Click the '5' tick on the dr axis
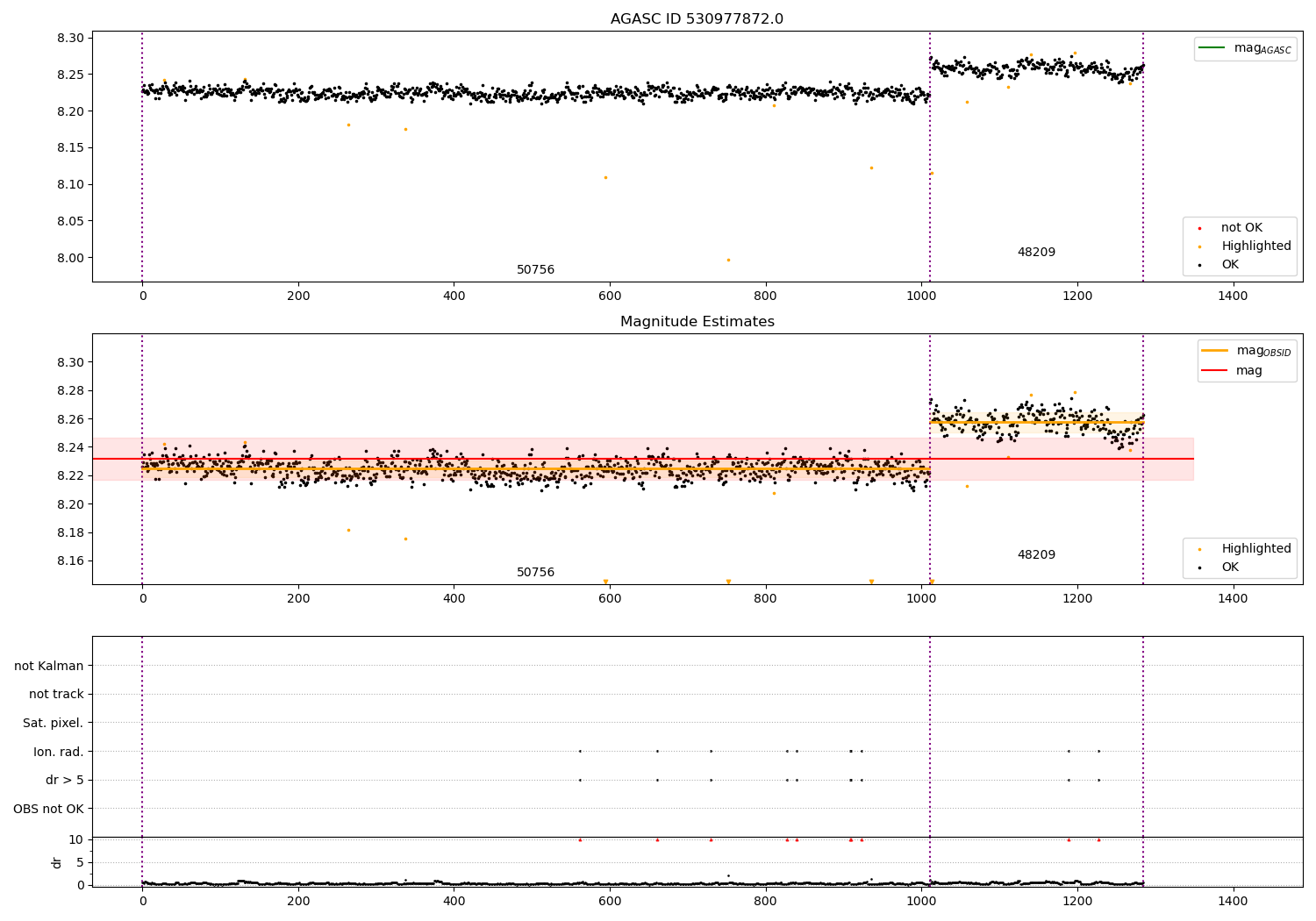Screen dimensions: 1316x921 (x=80, y=863)
